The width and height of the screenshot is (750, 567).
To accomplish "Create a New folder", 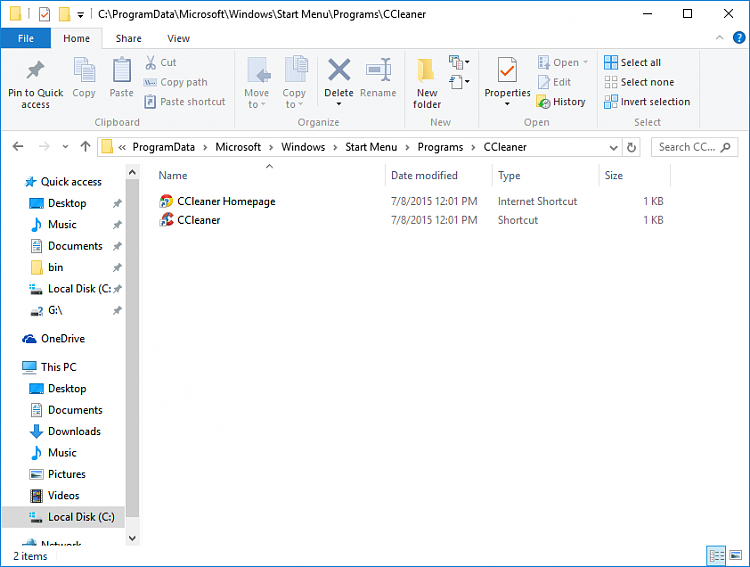I will [427, 83].
